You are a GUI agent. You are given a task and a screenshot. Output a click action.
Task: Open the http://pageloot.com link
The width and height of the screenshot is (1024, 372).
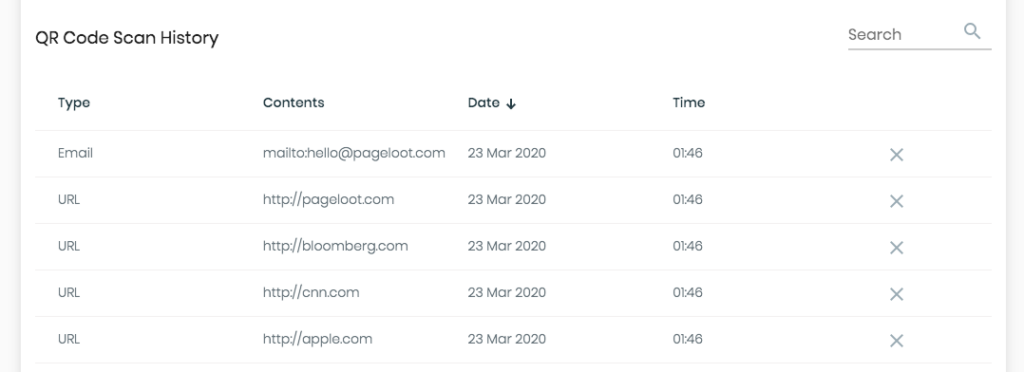pos(328,200)
